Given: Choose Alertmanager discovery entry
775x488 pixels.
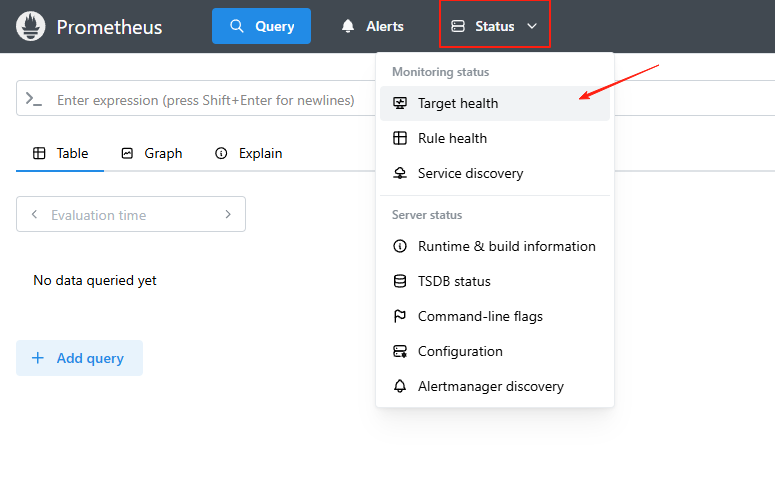Looking at the screenshot, I should click(495, 386).
